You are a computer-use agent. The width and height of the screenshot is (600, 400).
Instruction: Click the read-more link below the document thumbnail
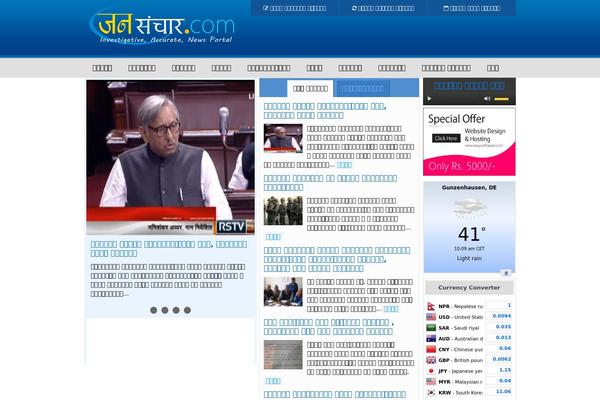(x=273, y=381)
